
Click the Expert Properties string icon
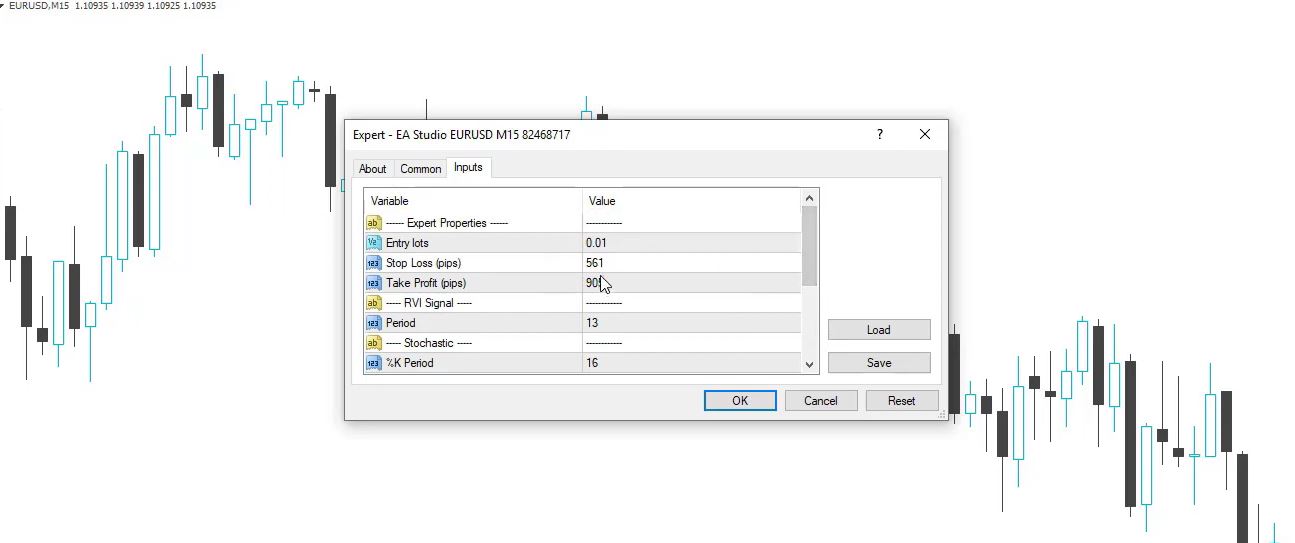point(374,223)
